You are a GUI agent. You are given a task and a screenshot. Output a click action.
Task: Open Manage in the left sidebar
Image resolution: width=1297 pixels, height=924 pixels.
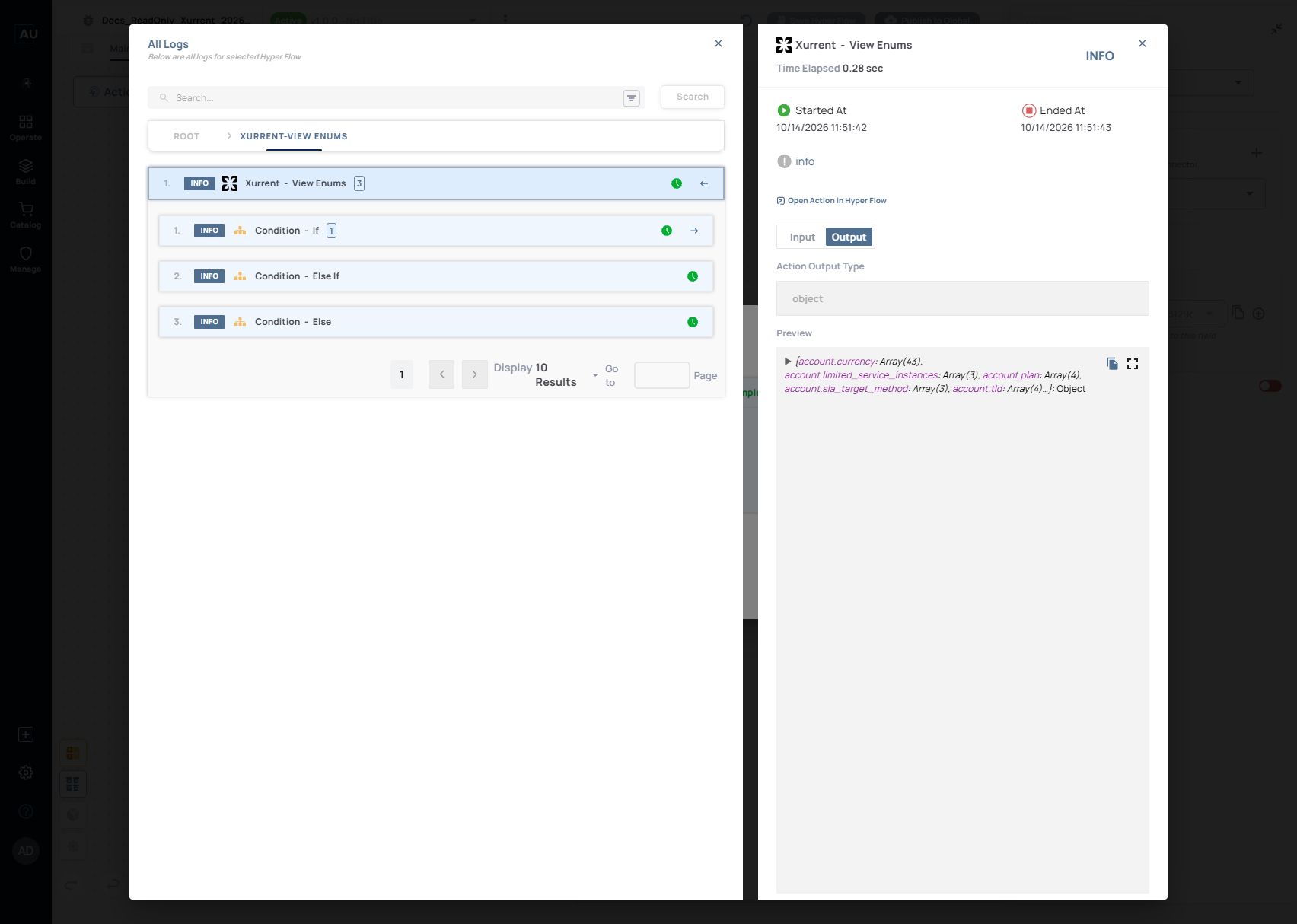[26, 260]
